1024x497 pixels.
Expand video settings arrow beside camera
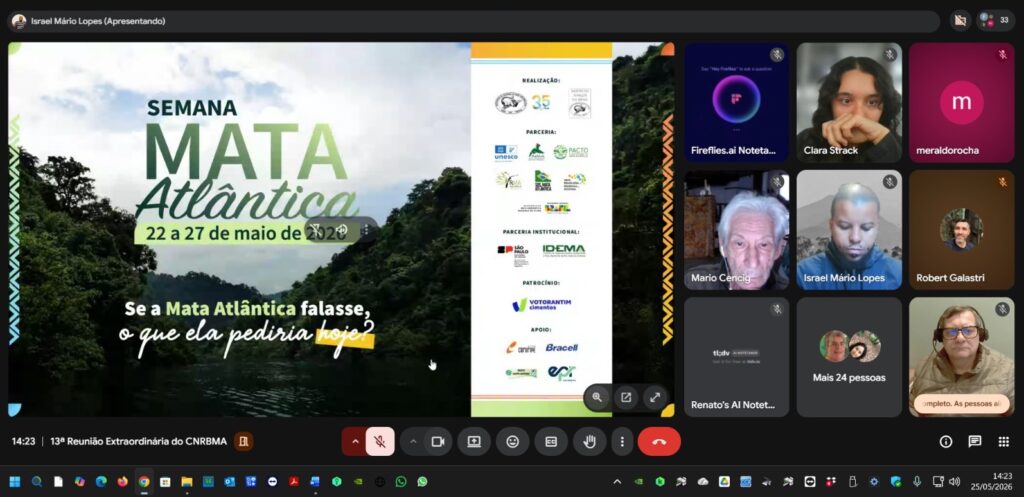pyautogui.click(x=413, y=442)
